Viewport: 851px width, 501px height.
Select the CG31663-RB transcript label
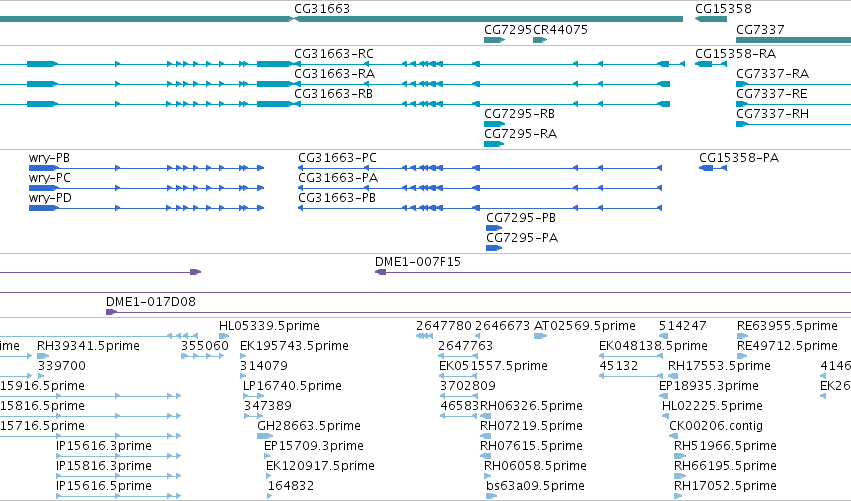point(333,94)
